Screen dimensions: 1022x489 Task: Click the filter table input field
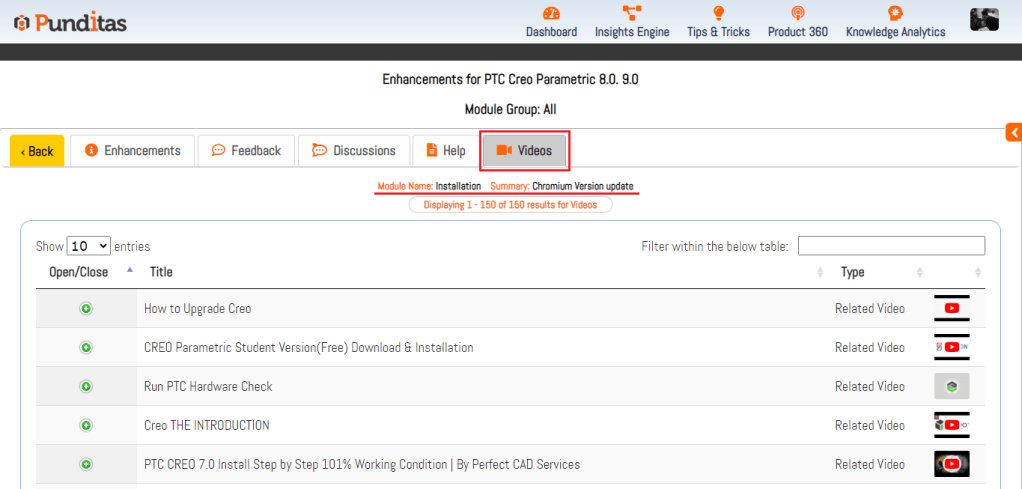(891, 246)
